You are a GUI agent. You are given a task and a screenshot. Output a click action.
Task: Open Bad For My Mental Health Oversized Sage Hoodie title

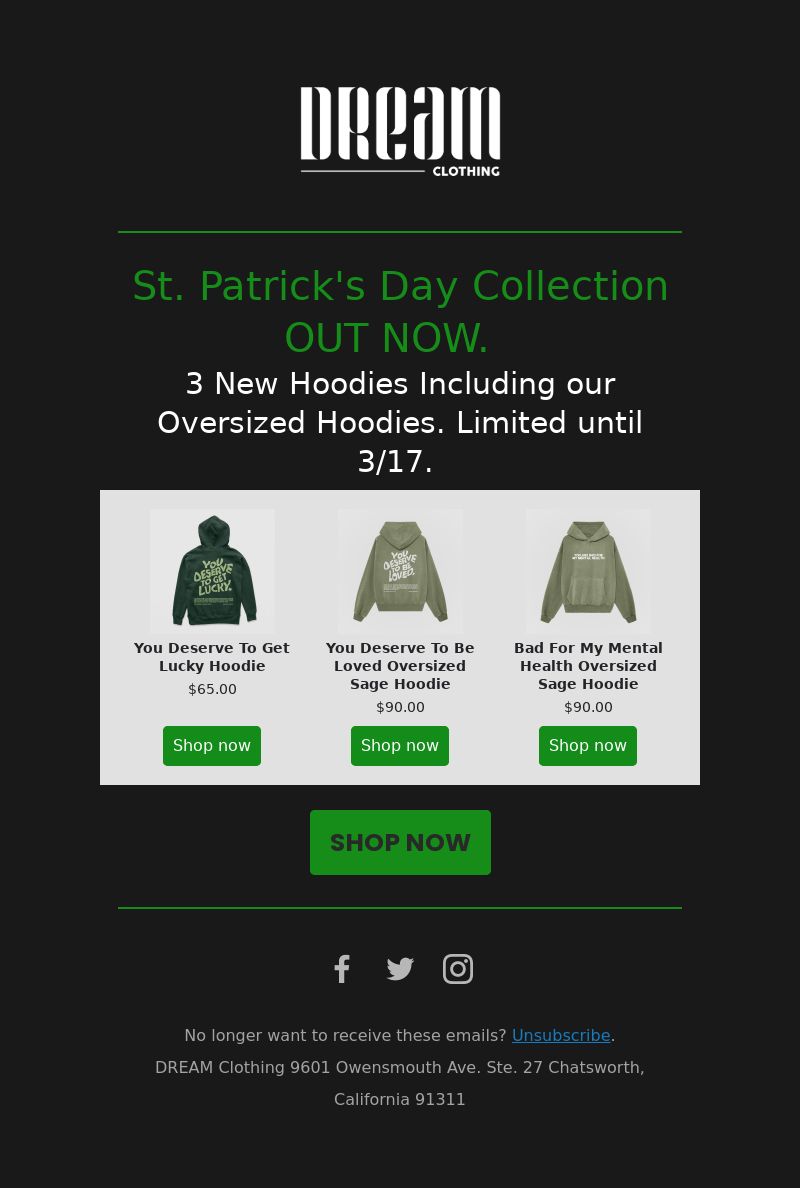coord(588,666)
